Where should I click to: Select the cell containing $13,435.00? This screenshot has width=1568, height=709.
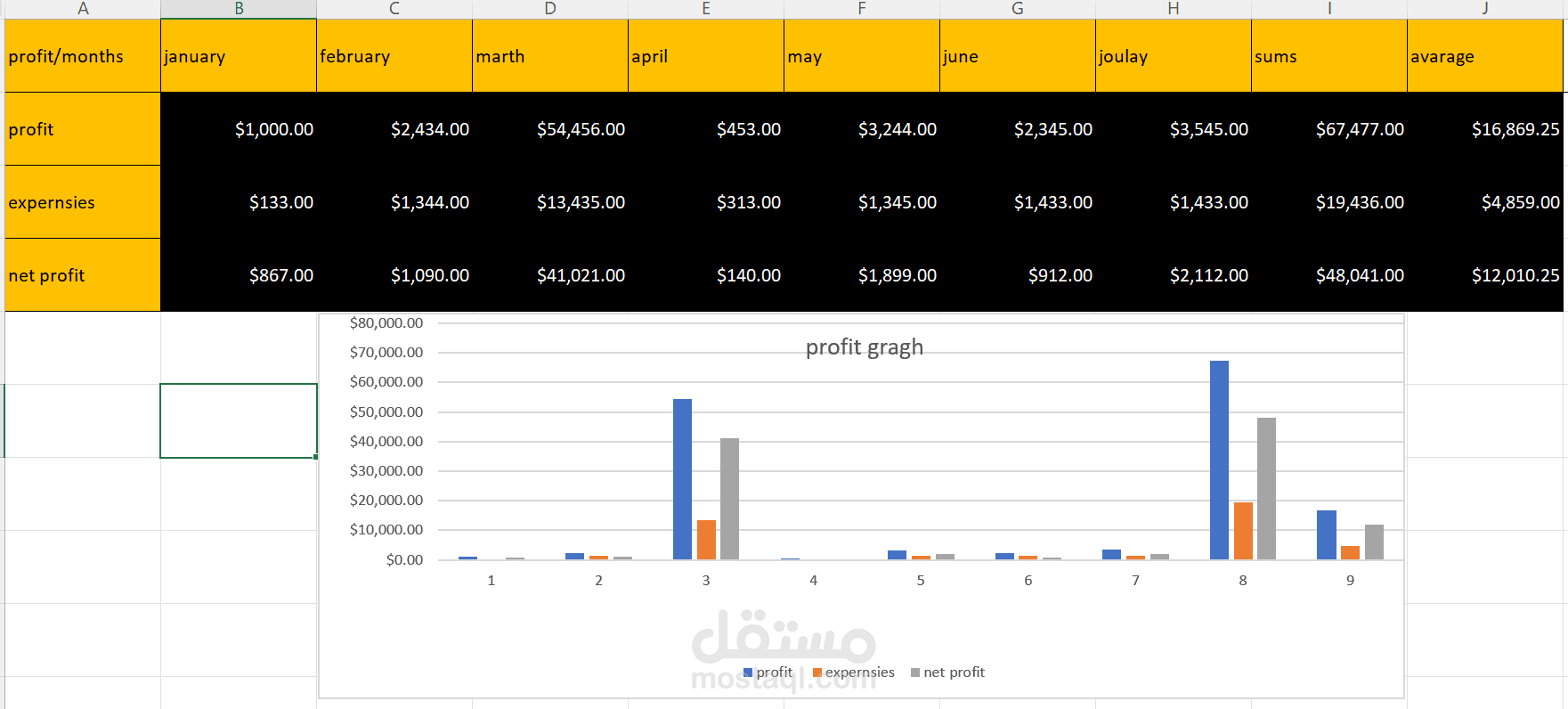[x=550, y=202]
